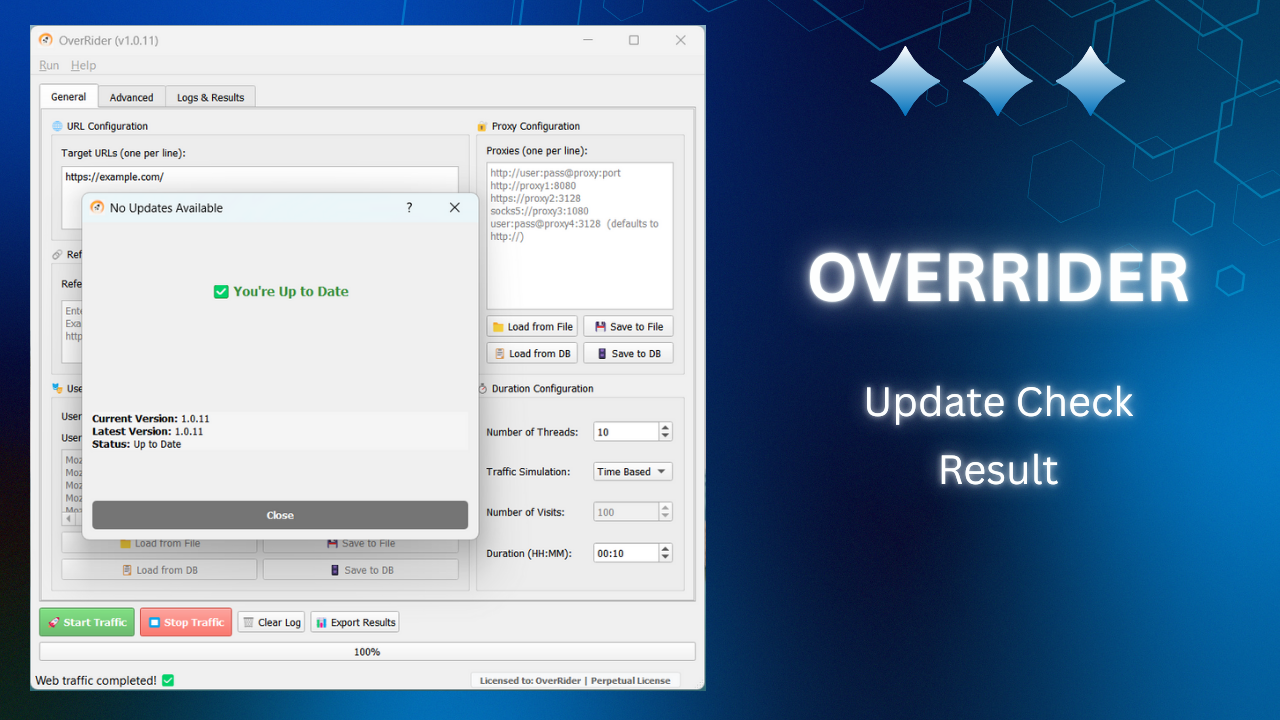
Task: Click the grey Close button in the update dialog
Action: coord(280,515)
